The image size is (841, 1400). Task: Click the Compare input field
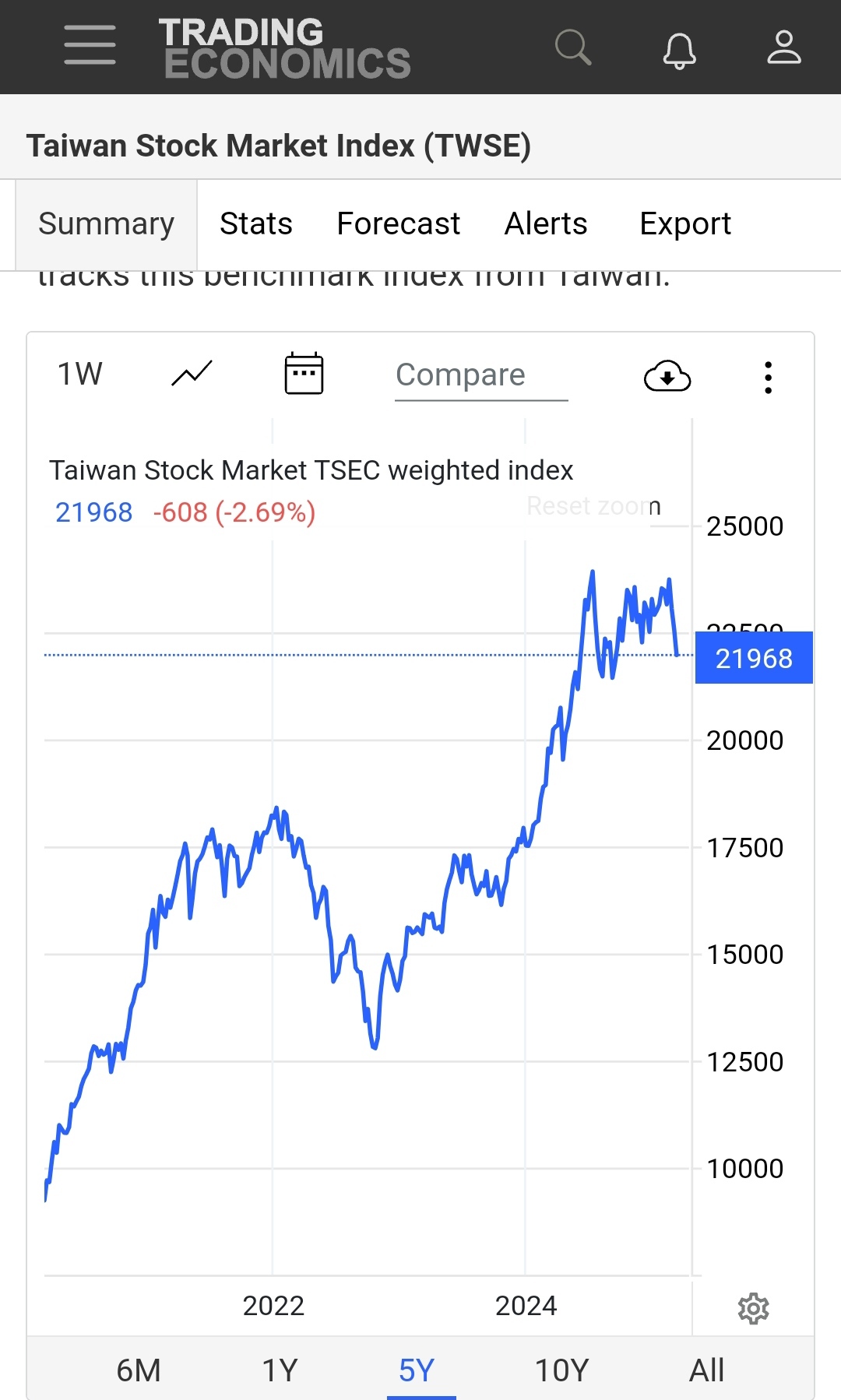coord(480,375)
